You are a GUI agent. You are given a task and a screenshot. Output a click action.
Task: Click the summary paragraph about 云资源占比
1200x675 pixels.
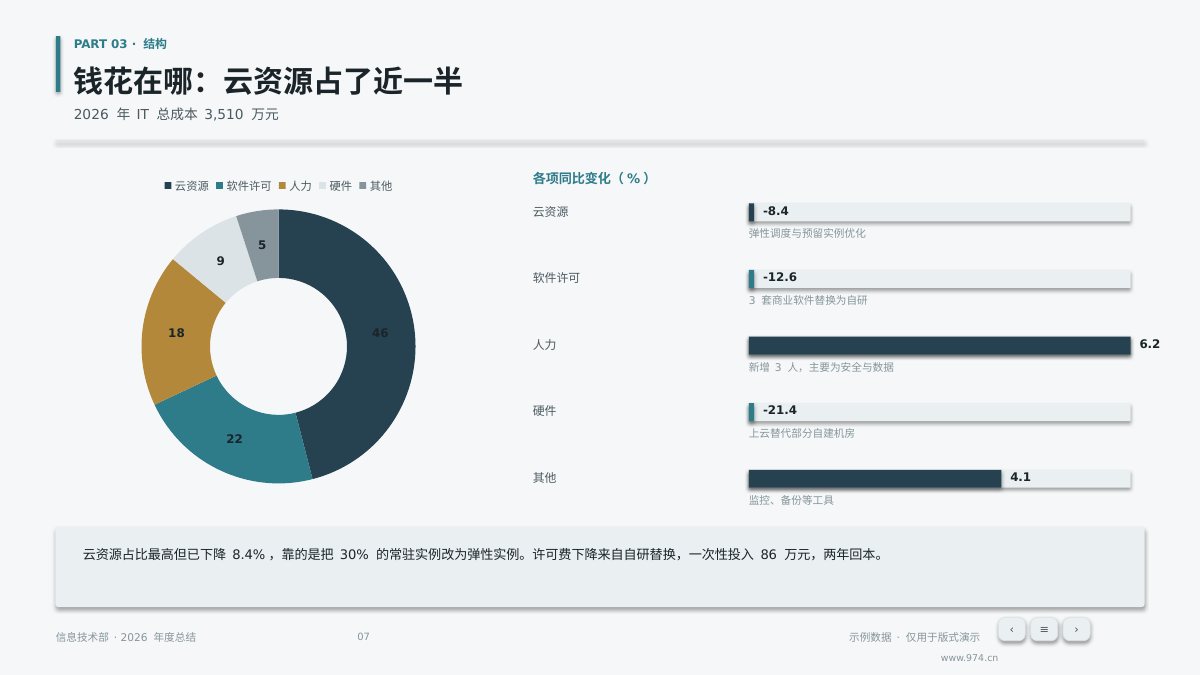click(x=483, y=554)
